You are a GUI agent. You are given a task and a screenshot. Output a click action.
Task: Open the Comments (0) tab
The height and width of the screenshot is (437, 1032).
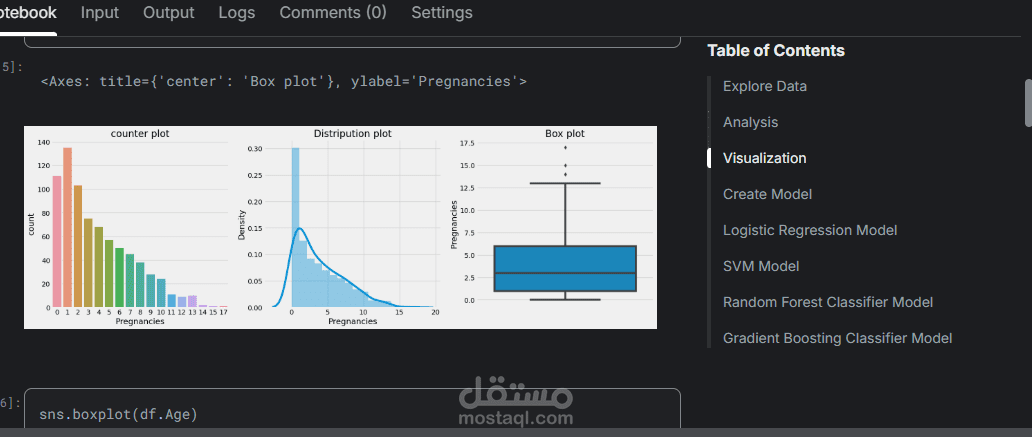(333, 13)
